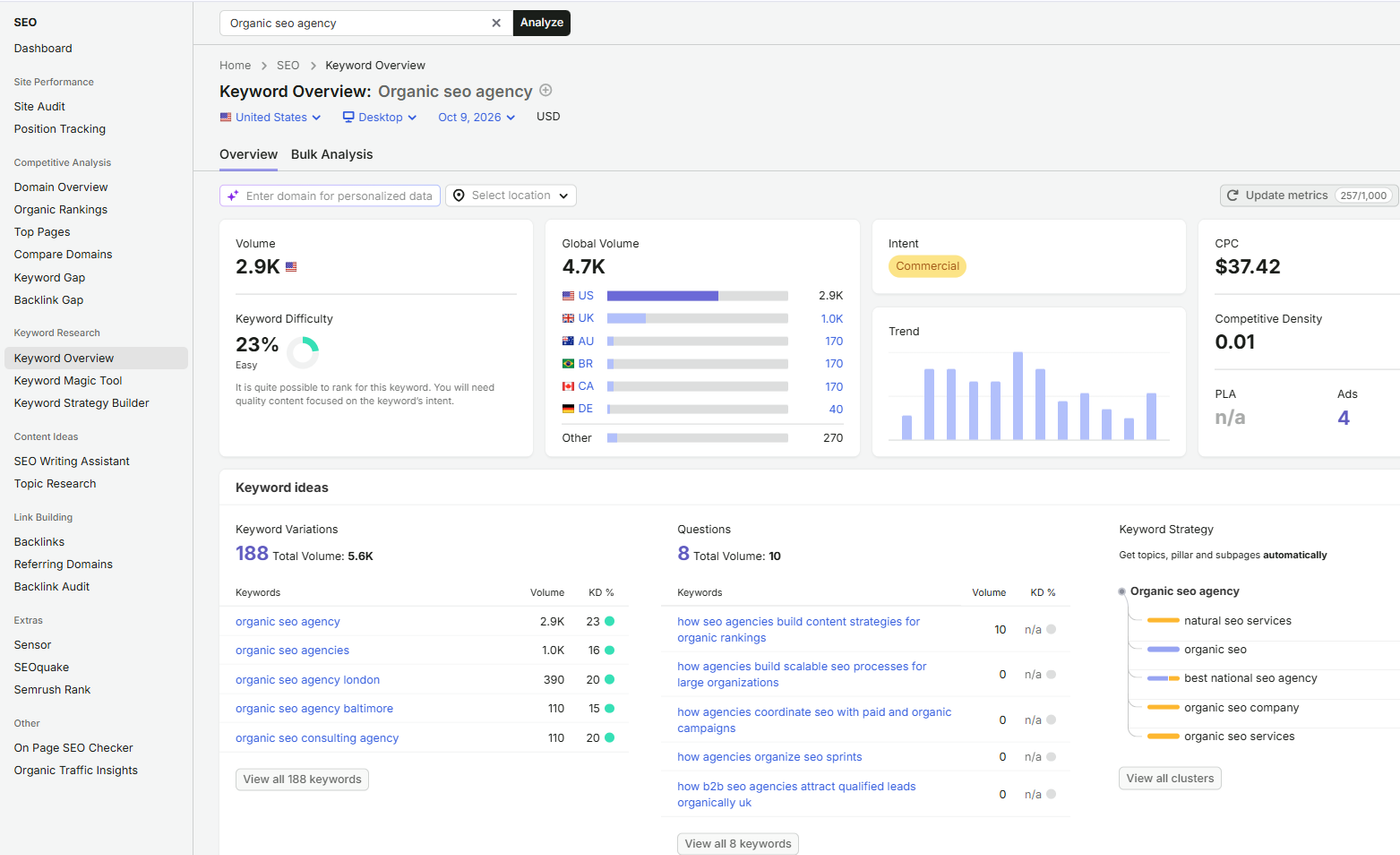
Task: Go to Backlink Audit in sidebar
Action: [52, 587]
